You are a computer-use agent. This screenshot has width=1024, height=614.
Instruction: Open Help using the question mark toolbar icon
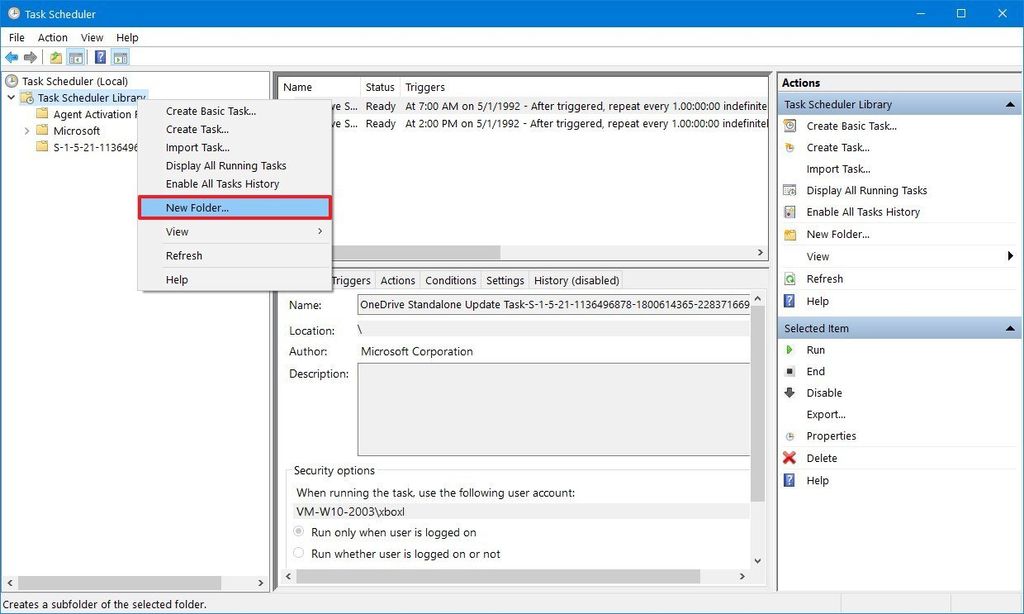[x=97, y=57]
